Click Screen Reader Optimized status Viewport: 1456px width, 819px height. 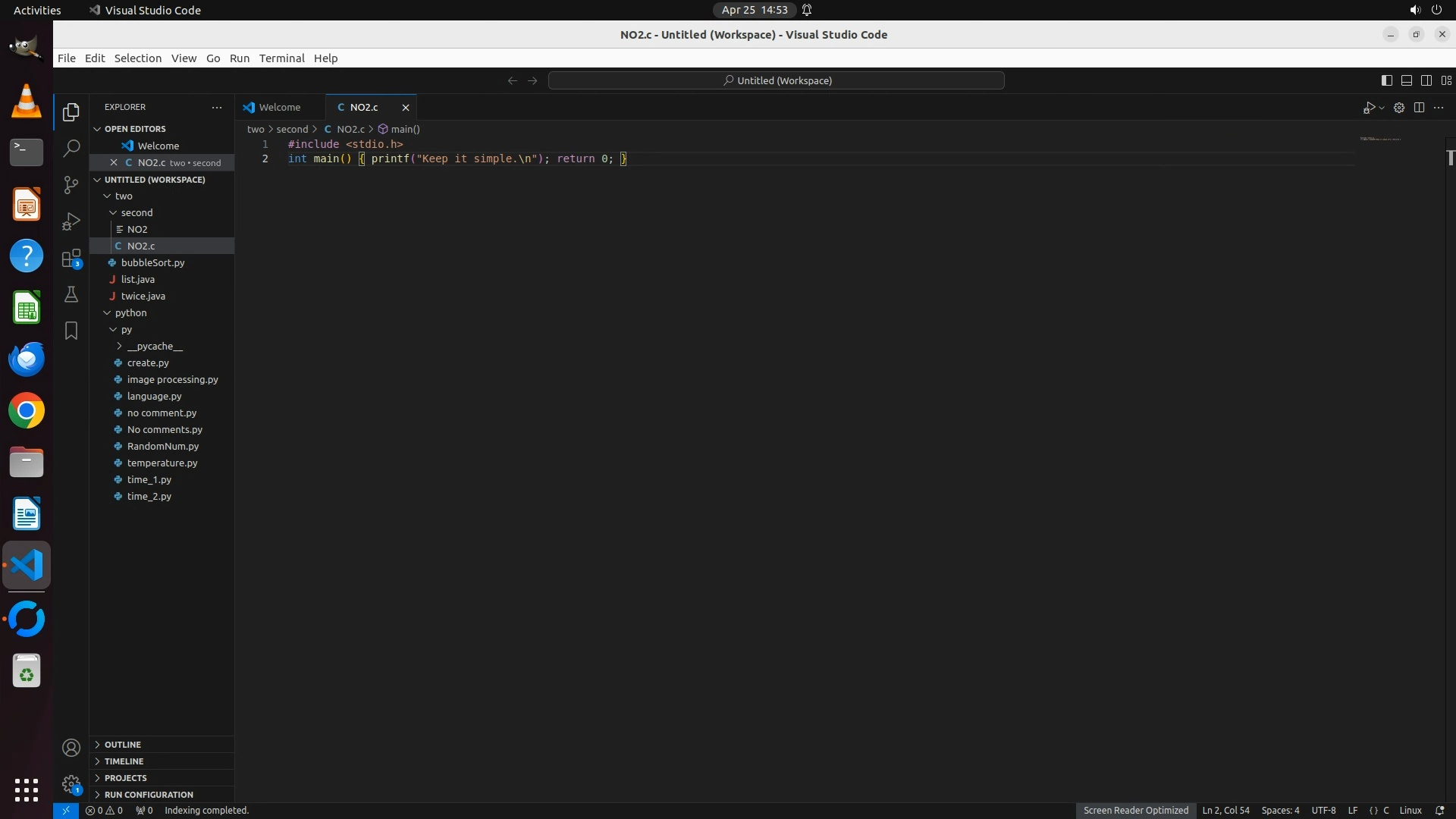pyautogui.click(x=1135, y=811)
